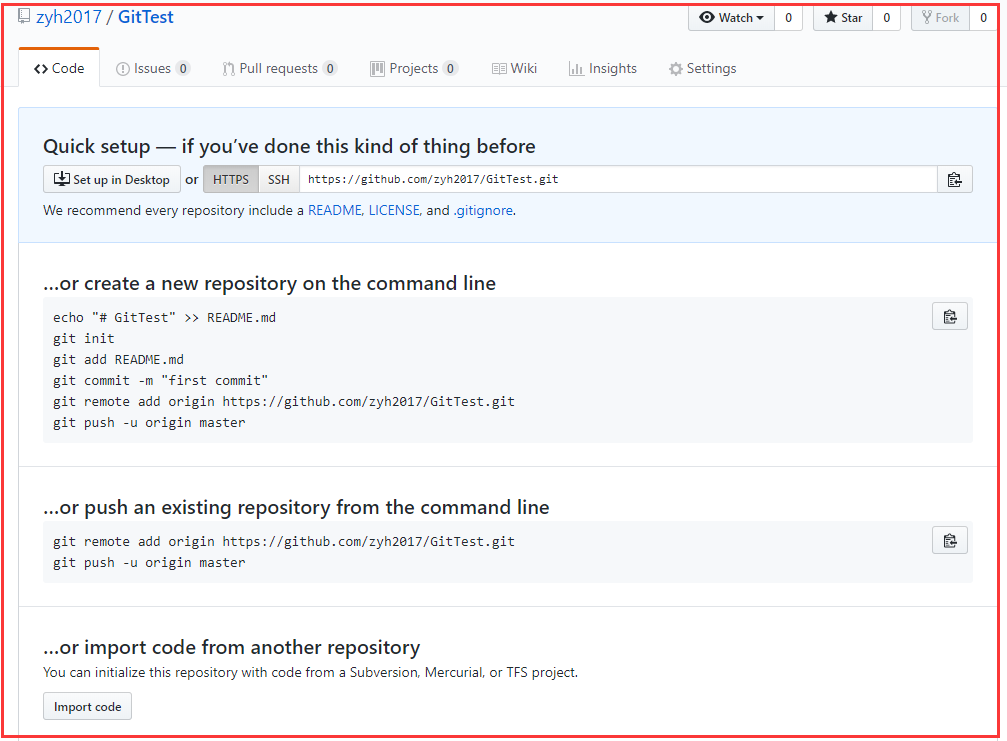1007x741 pixels.
Task: Select the SSH clone protocol
Action: (x=279, y=179)
